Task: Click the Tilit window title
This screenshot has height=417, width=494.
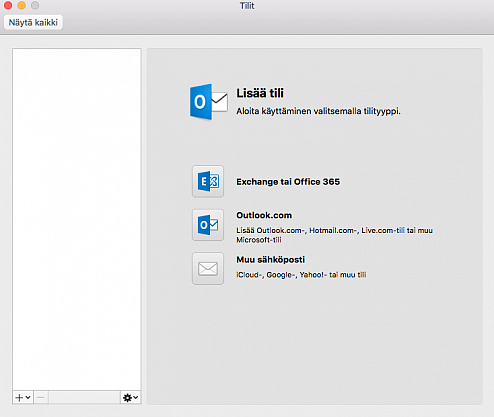Action: click(247, 6)
